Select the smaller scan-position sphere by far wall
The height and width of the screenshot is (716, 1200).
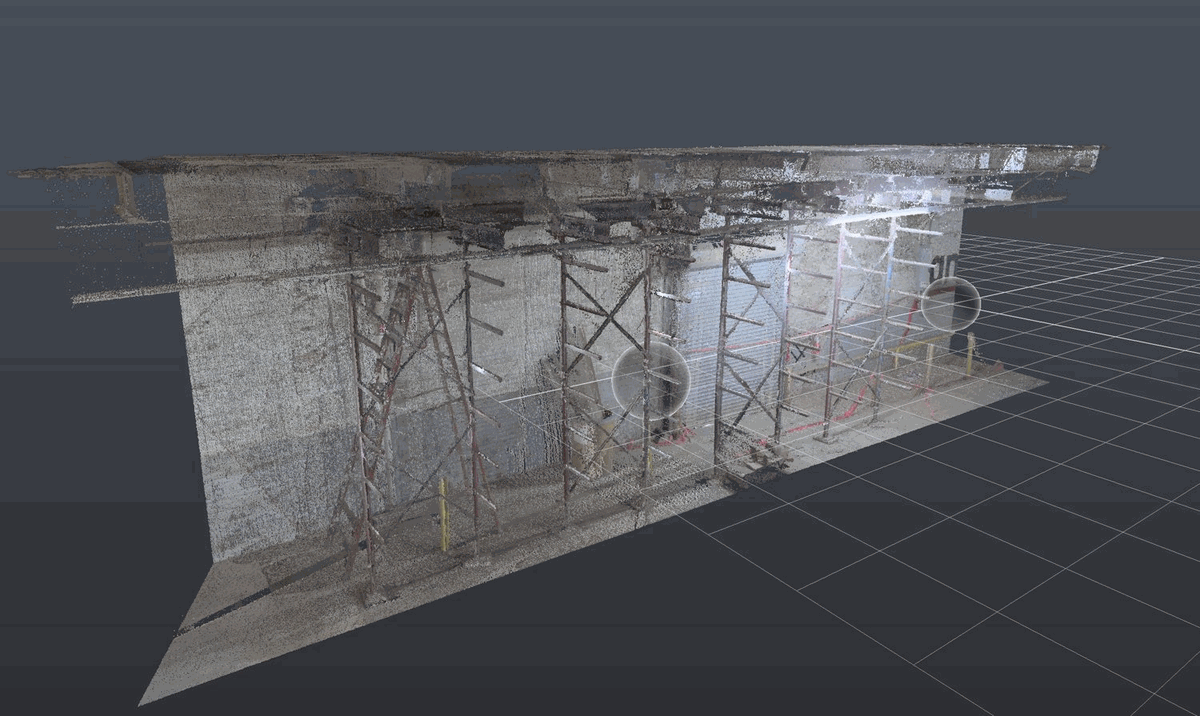pos(950,305)
